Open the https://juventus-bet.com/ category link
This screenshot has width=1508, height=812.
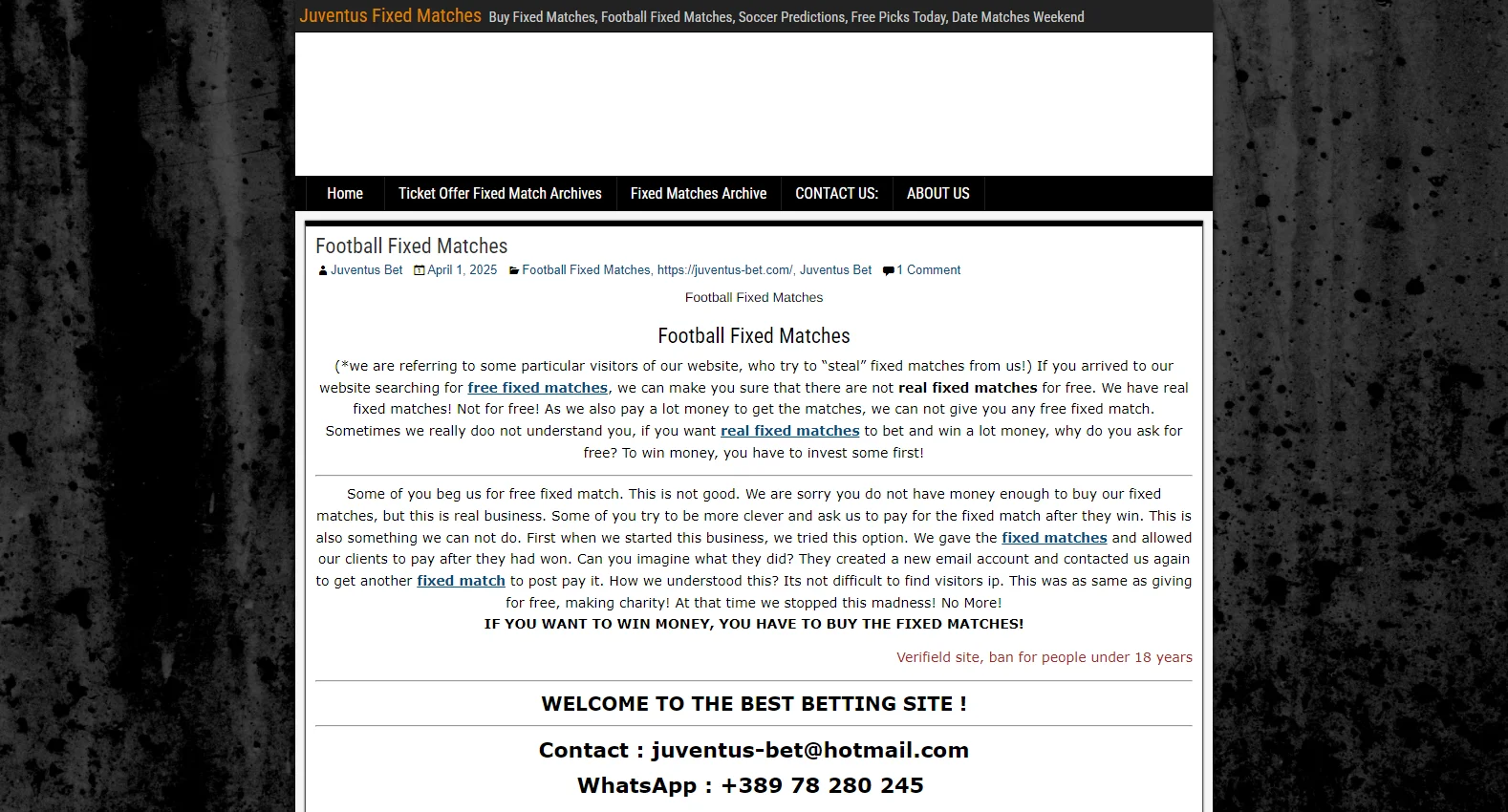[724, 270]
